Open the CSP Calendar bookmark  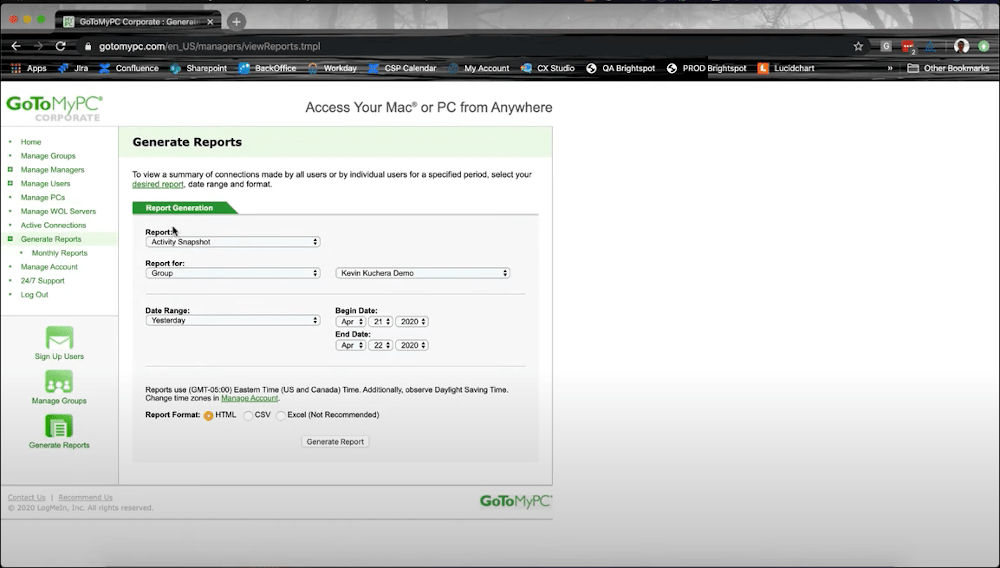[x=402, y=68]
